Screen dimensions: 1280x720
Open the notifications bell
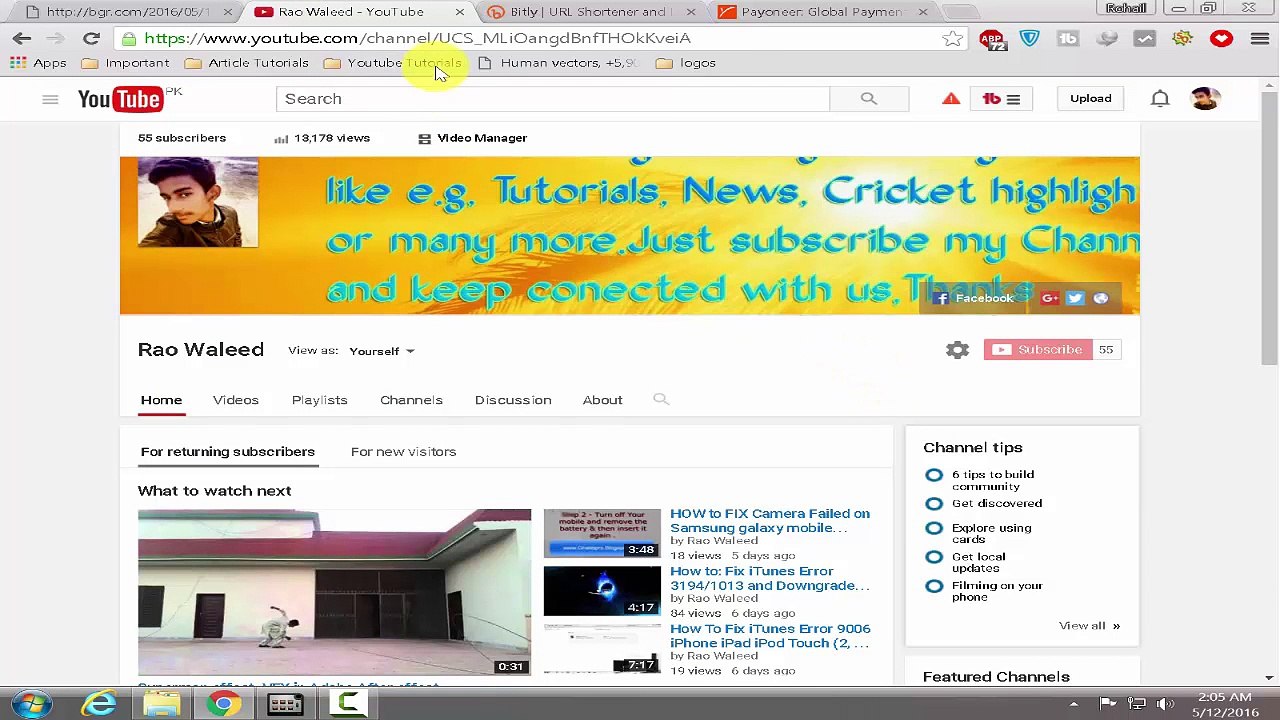1160,99
